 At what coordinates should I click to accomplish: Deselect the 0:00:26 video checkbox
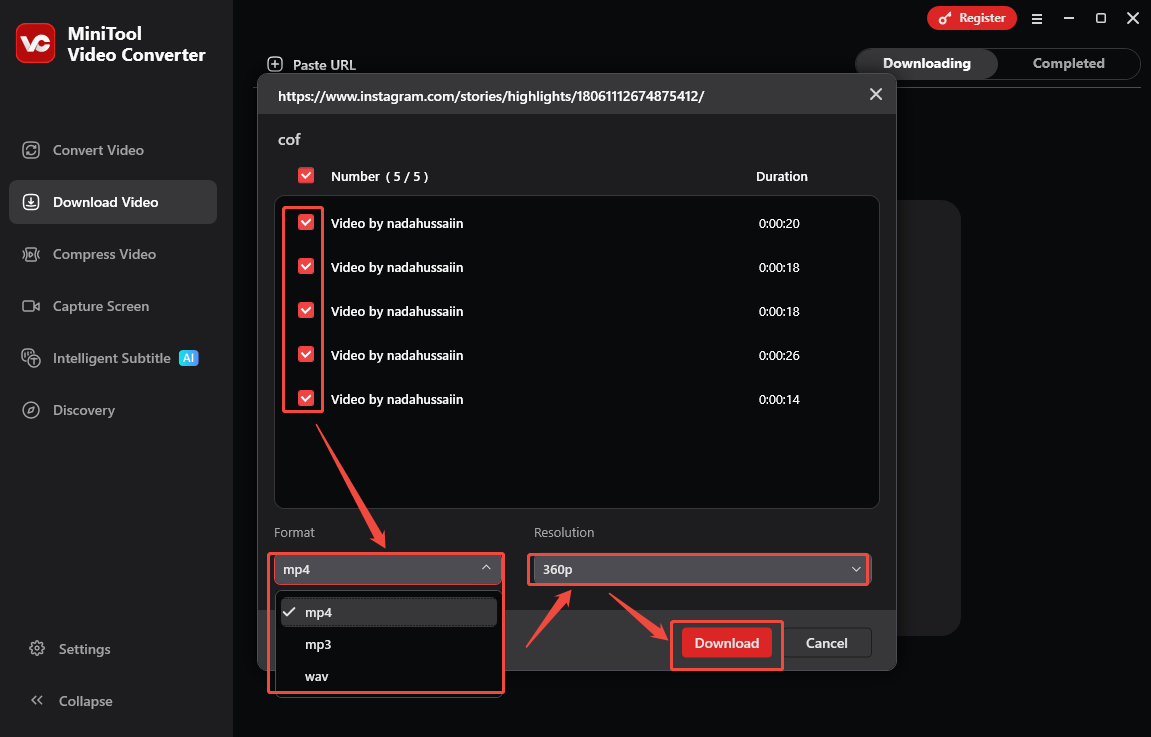tap(304, 354)
